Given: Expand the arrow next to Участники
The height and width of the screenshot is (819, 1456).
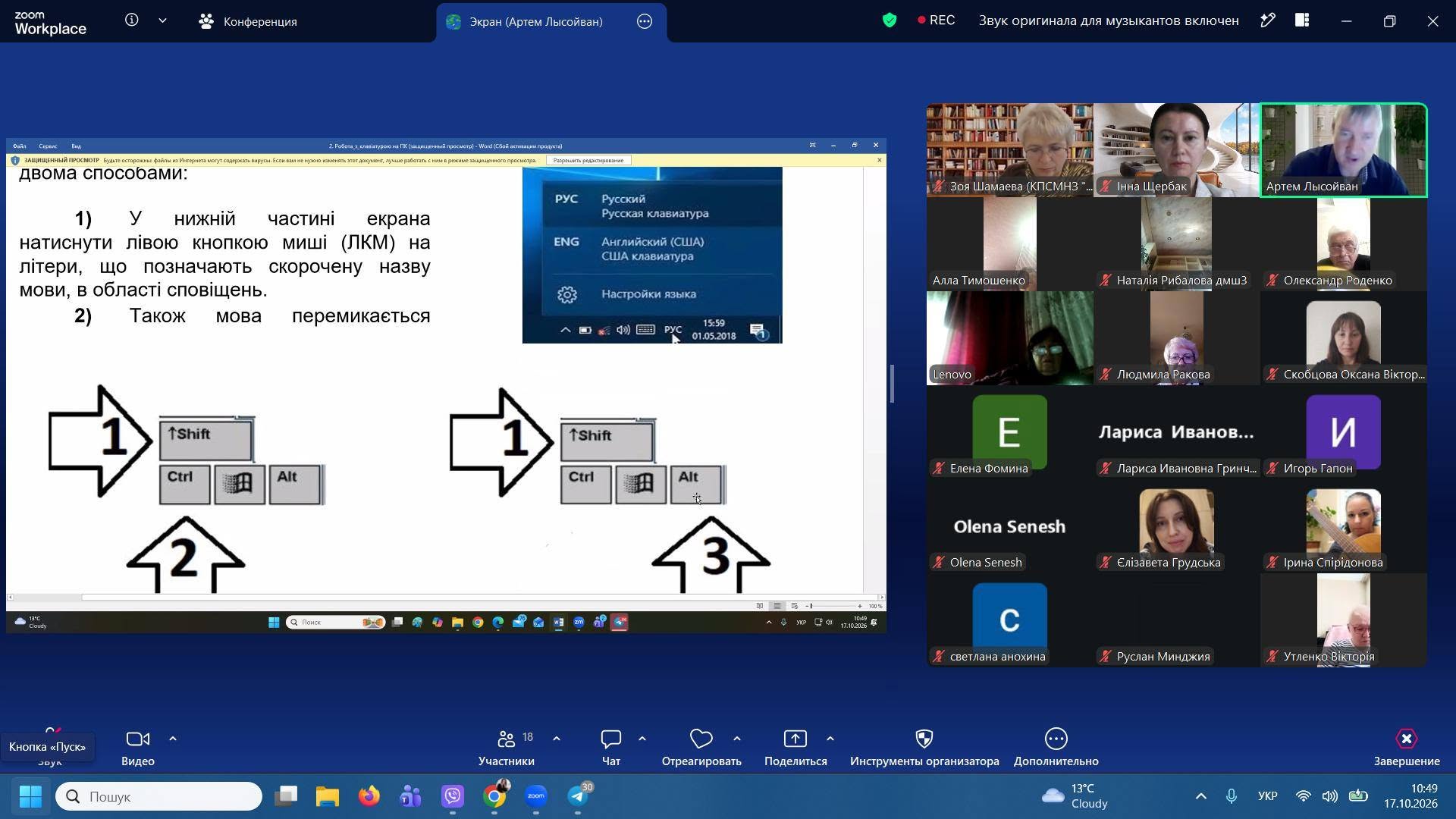Looking at the screenshot, I should (557, 739).
